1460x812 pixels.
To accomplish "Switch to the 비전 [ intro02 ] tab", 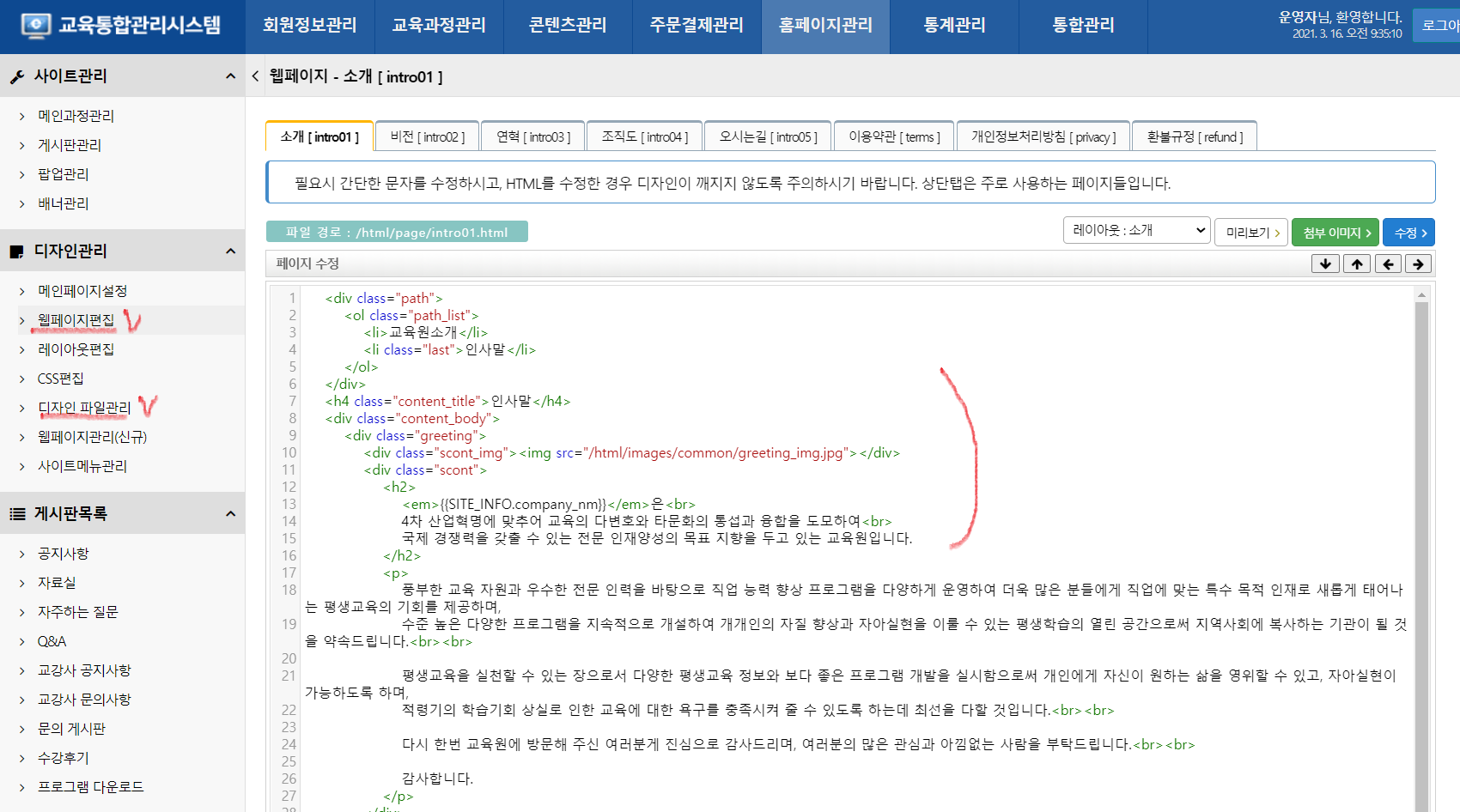I will point(427,136).
